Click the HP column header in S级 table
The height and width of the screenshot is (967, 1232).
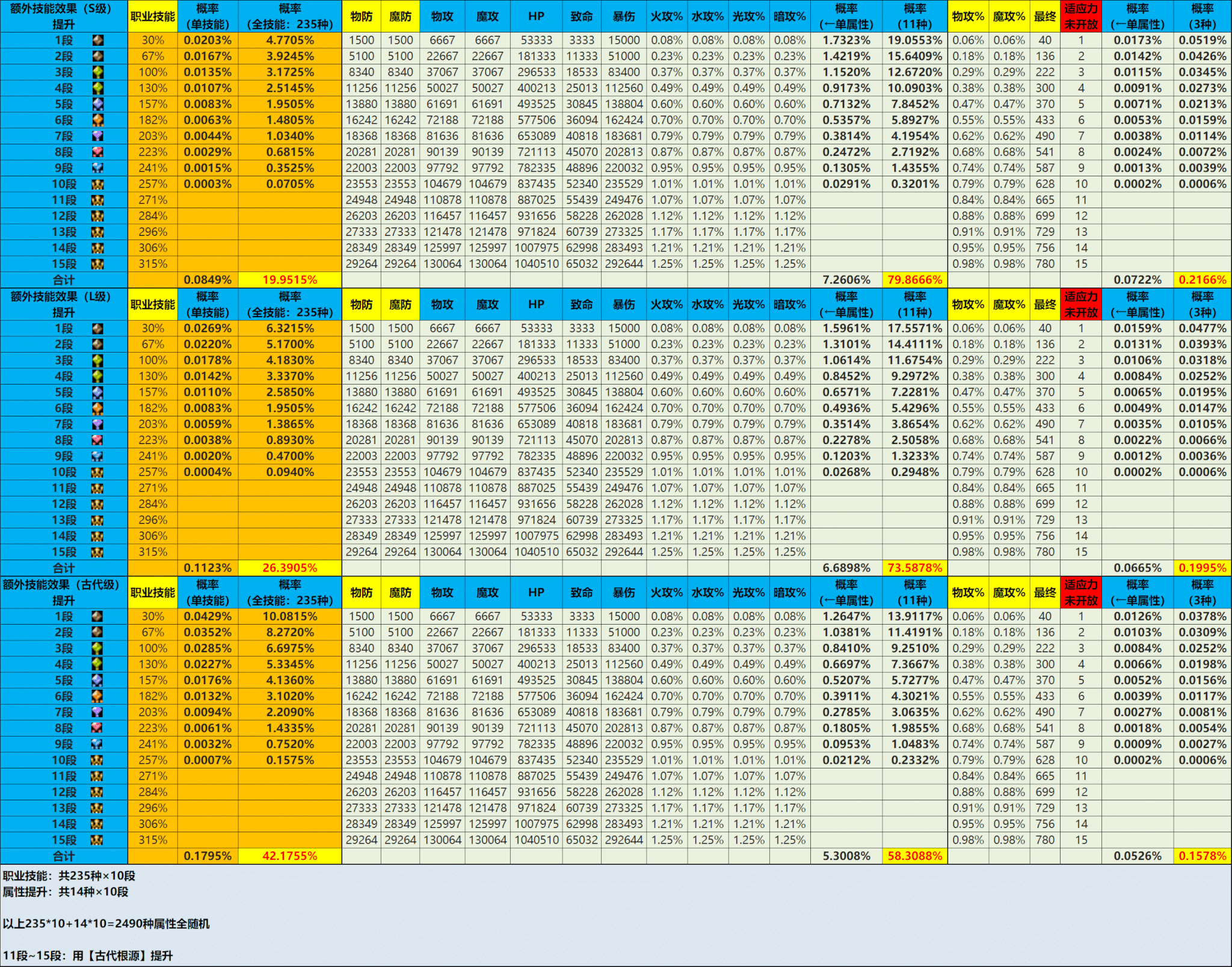tap(536, 16)
